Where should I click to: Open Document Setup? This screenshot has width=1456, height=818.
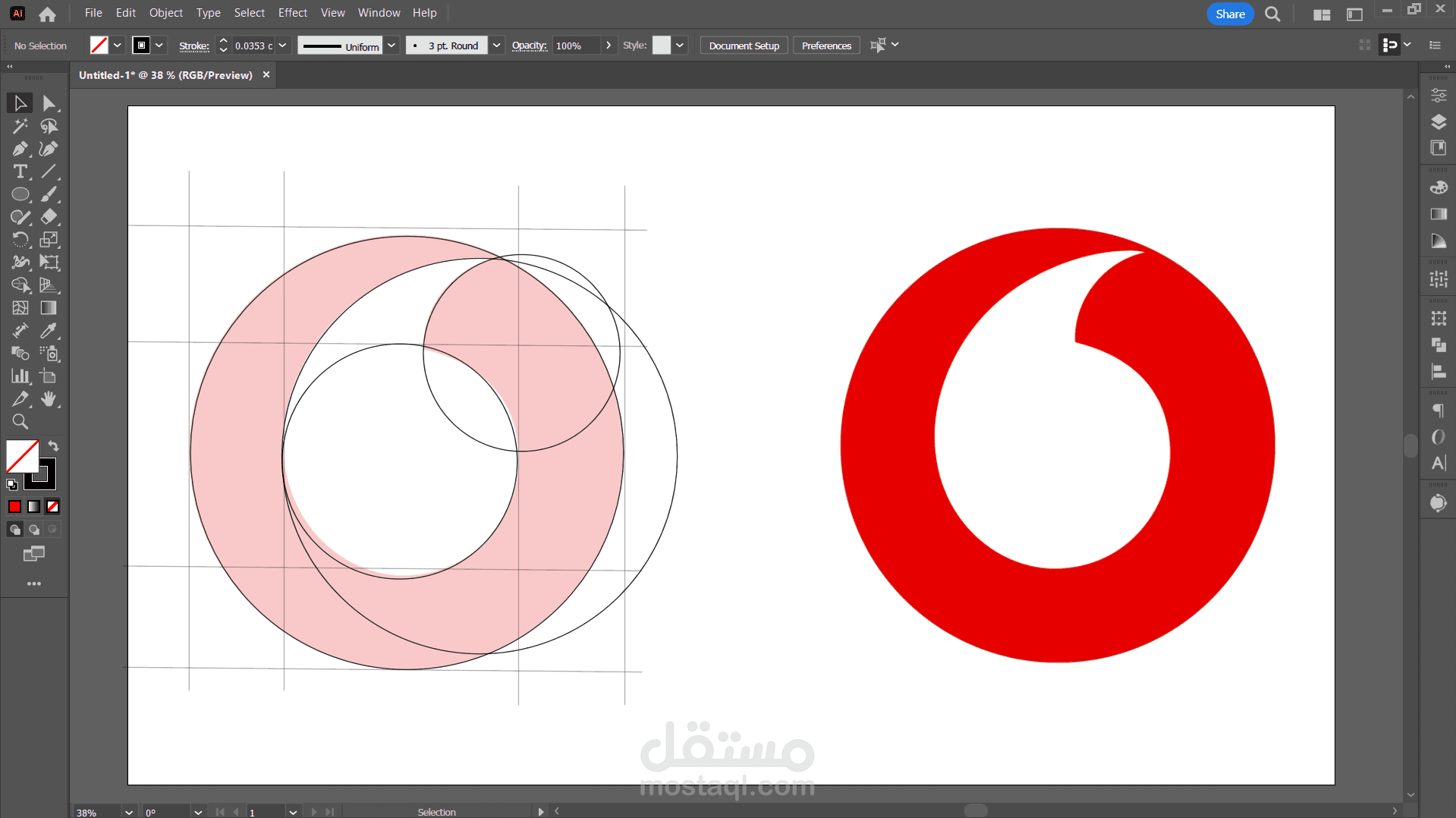[x=744, y=46]
